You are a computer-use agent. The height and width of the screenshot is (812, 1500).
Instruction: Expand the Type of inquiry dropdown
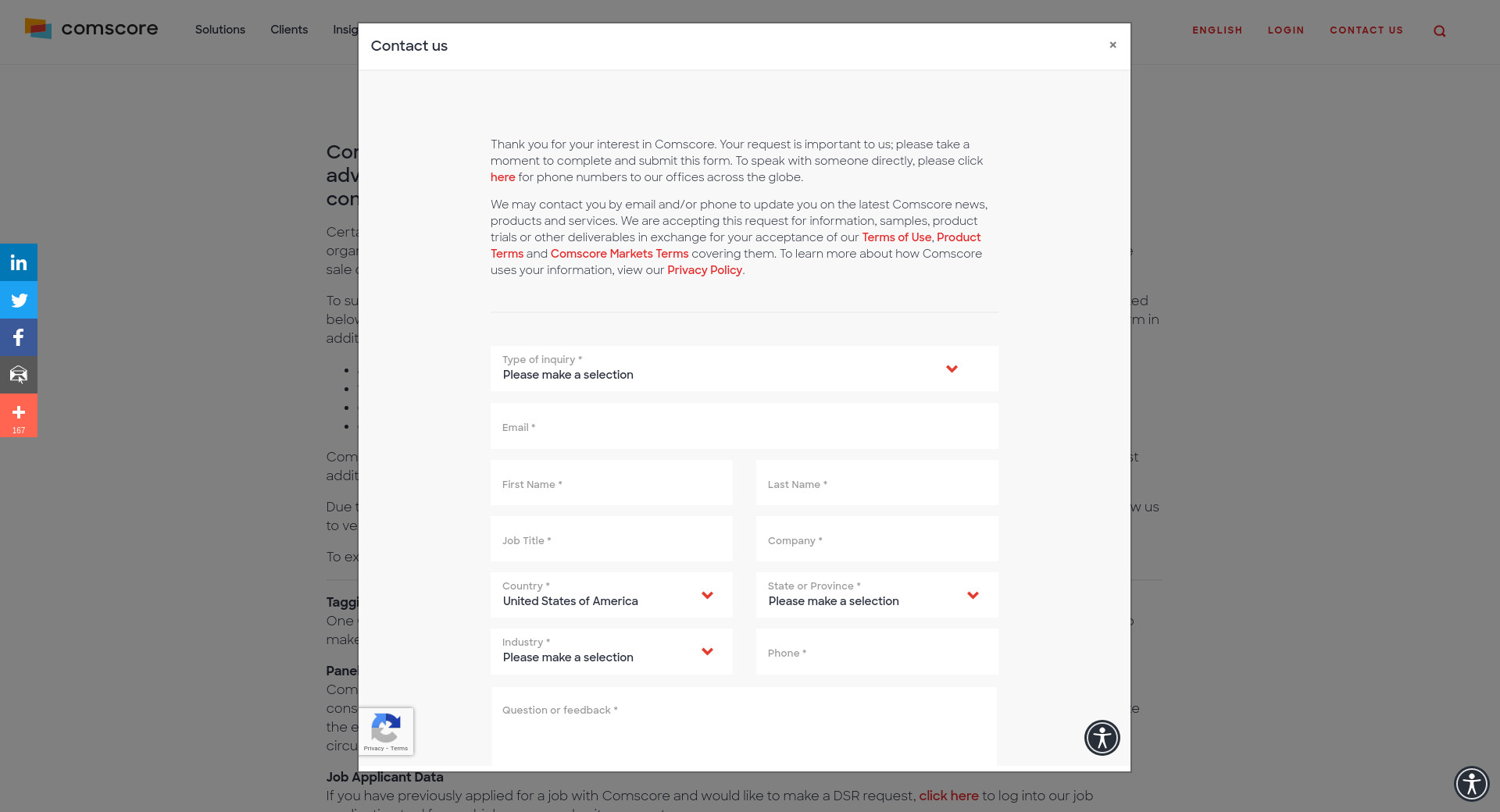tap(745, 369)
